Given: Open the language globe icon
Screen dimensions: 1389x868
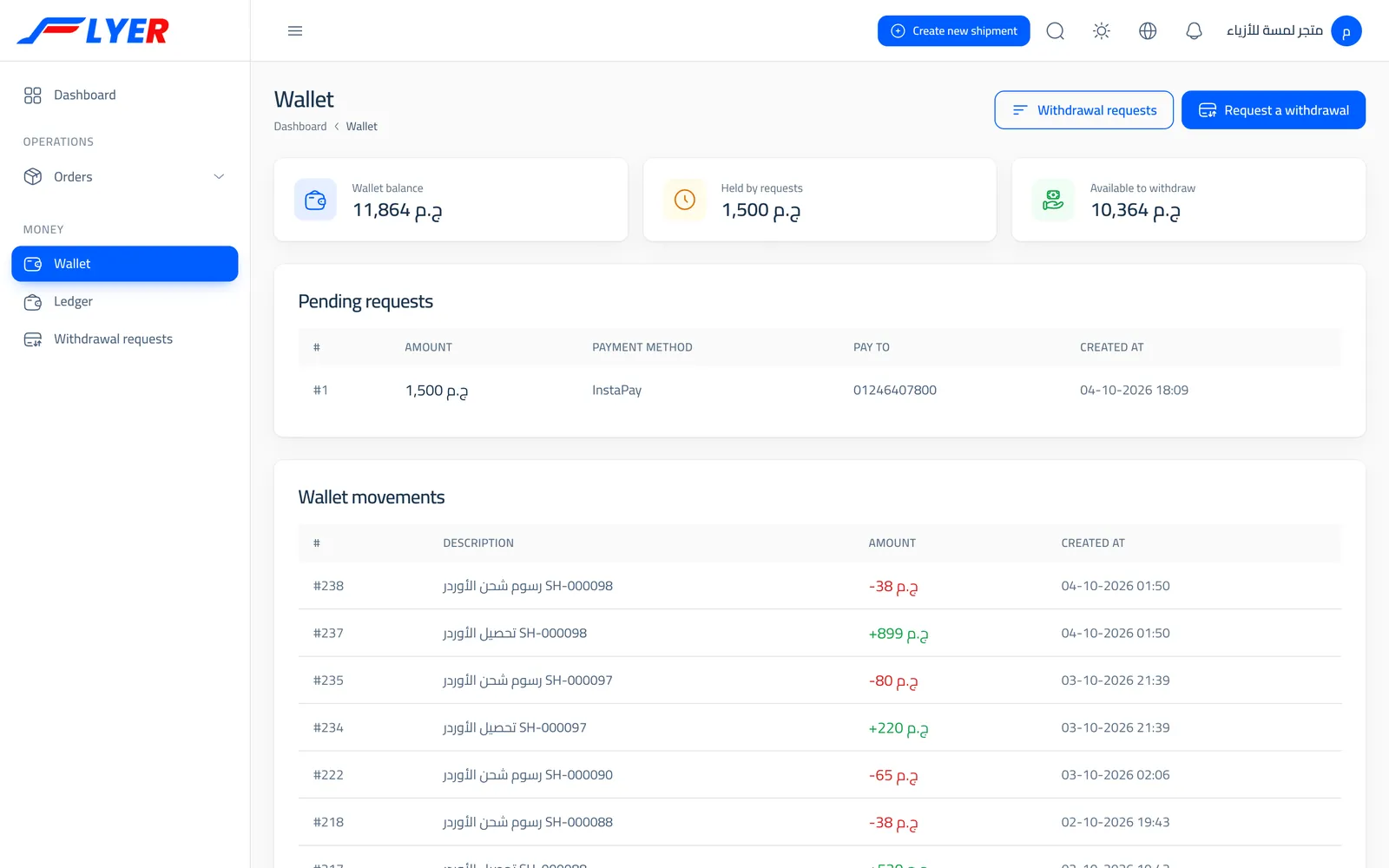Looking at the screenshot, I should point(1148,31).
